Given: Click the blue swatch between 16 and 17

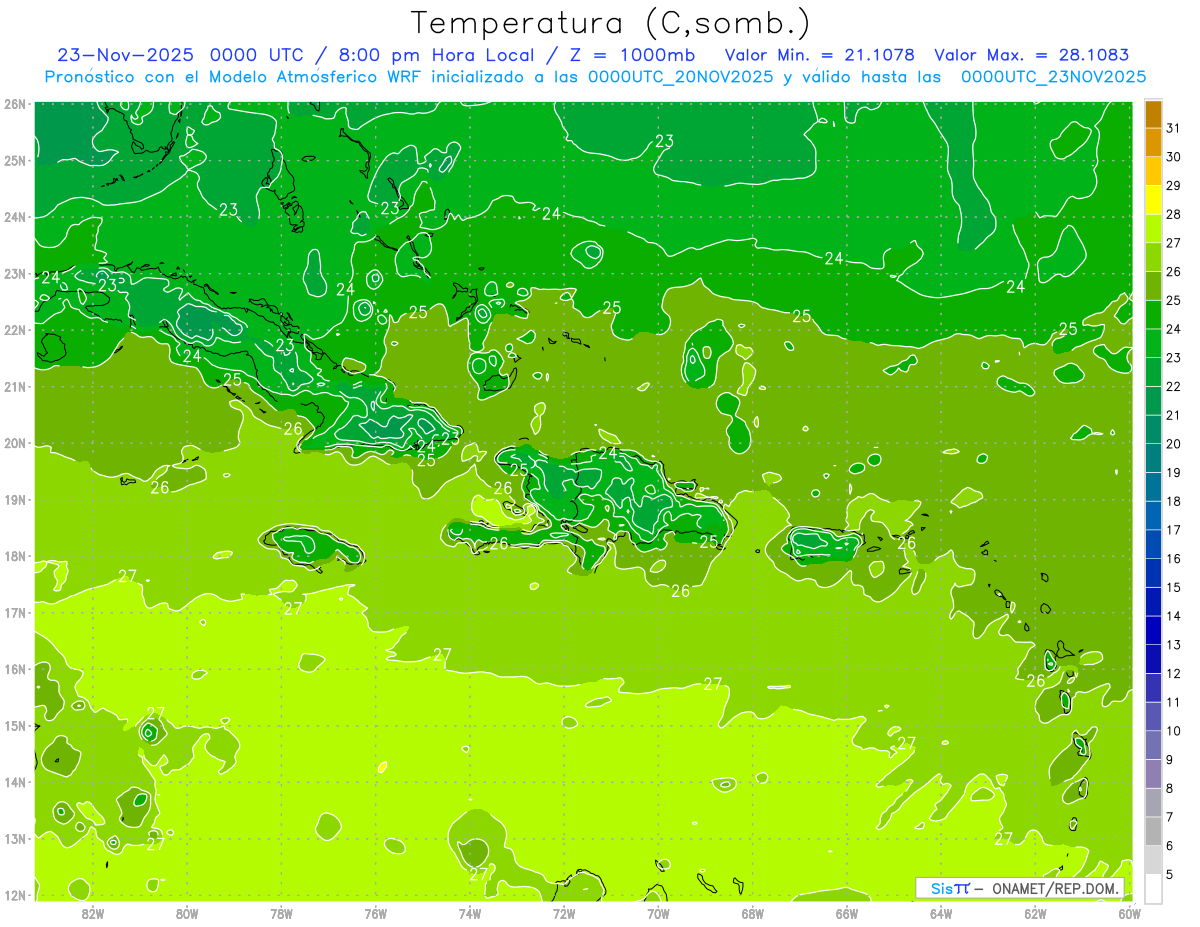Looking at the screenshot, I should pos(1153,544).
